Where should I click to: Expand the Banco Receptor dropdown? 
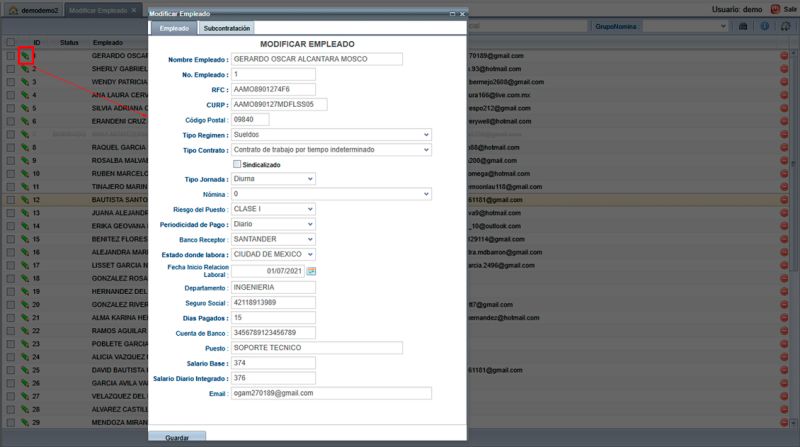click(273, 239)
